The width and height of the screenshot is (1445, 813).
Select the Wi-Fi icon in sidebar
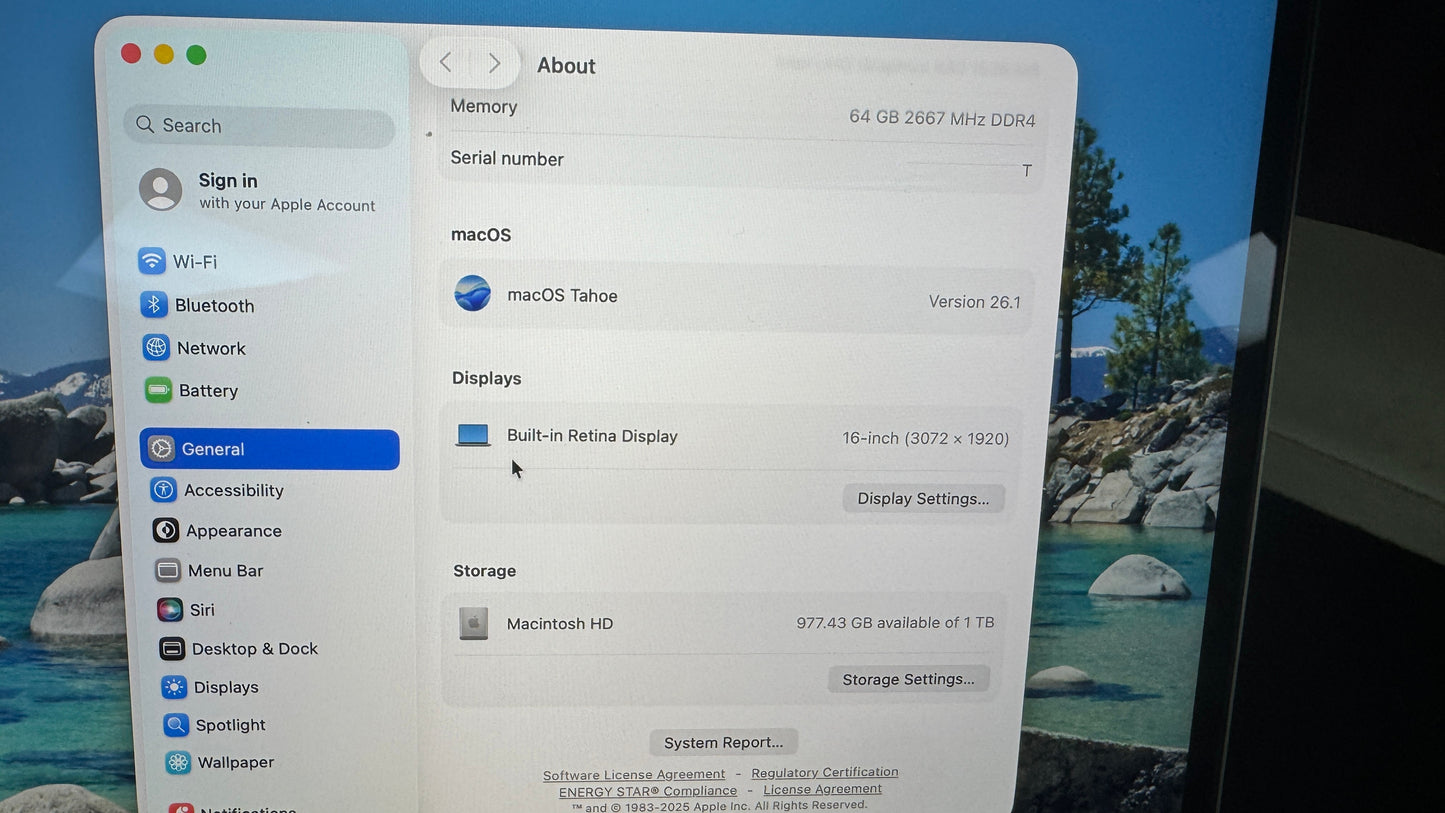[152, 261]
